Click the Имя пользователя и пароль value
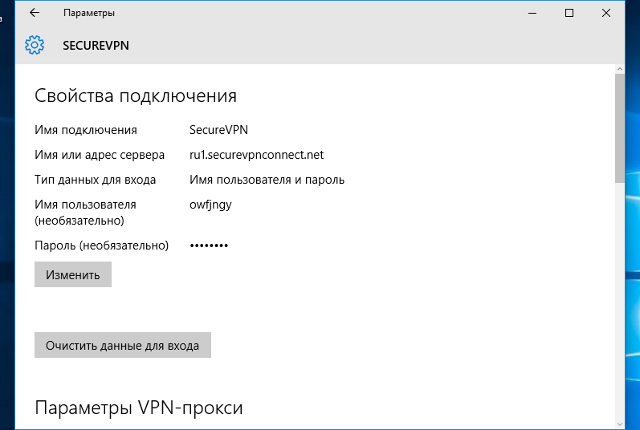 [266, 180]
